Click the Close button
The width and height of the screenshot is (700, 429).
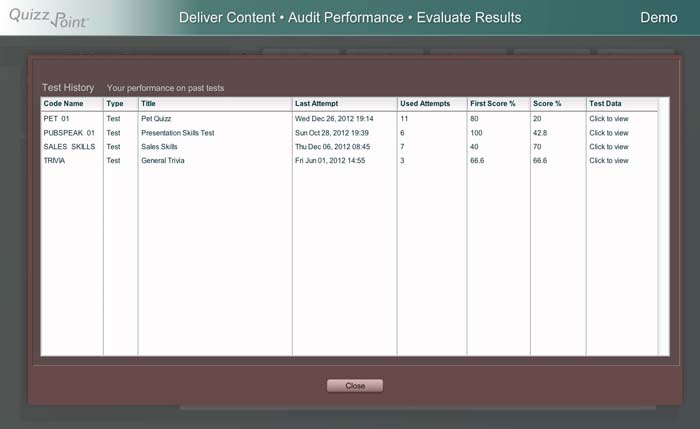pos(355,386)
